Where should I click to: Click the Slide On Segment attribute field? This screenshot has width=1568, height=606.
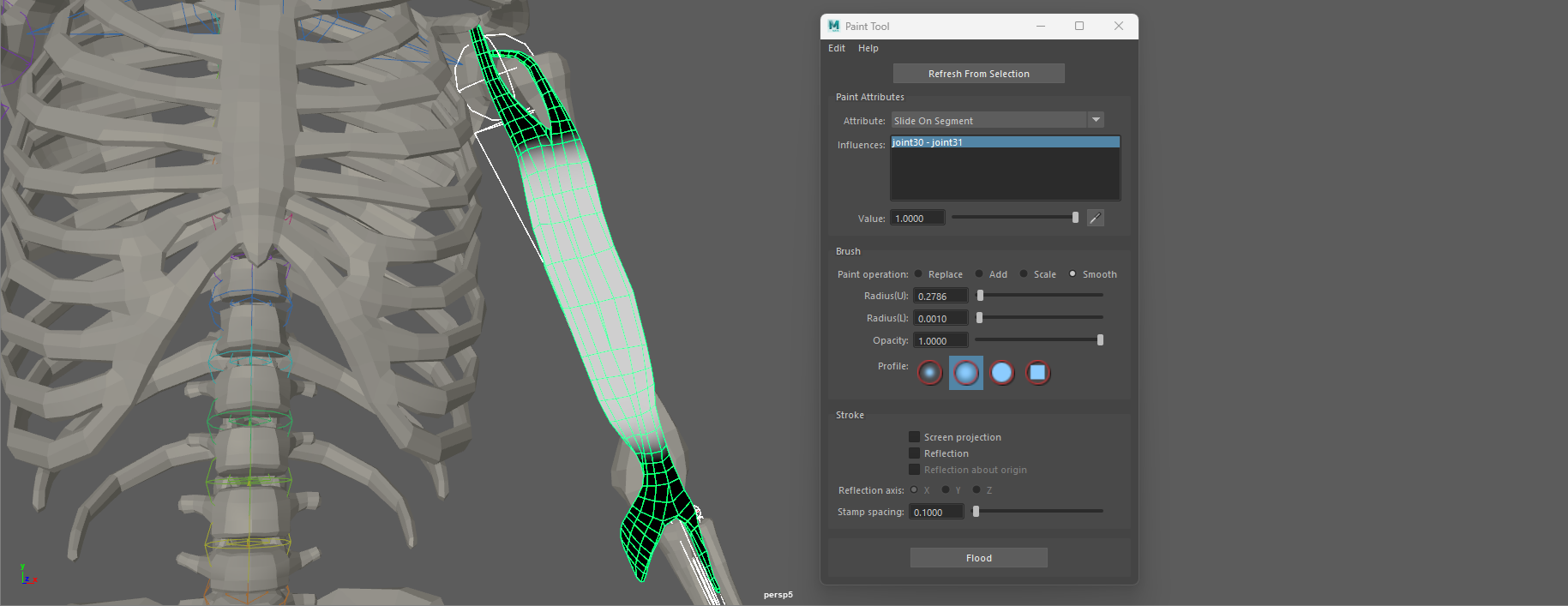(988, 121)
